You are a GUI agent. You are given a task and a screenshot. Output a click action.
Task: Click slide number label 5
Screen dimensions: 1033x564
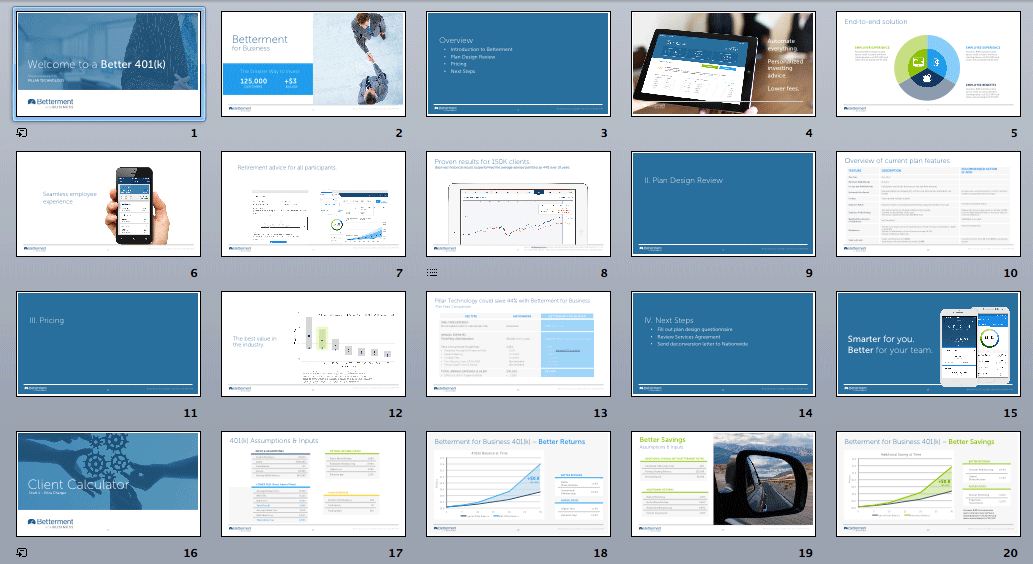(x=1014, y=133)
